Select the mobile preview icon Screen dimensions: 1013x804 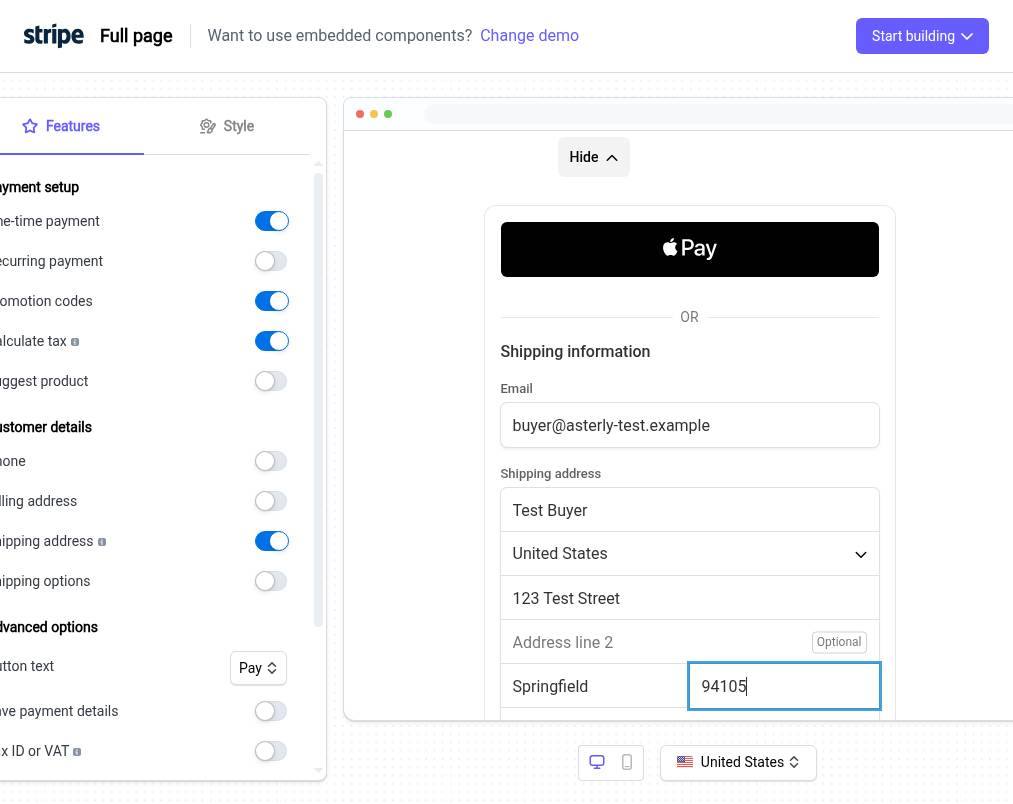coord(627,762)
